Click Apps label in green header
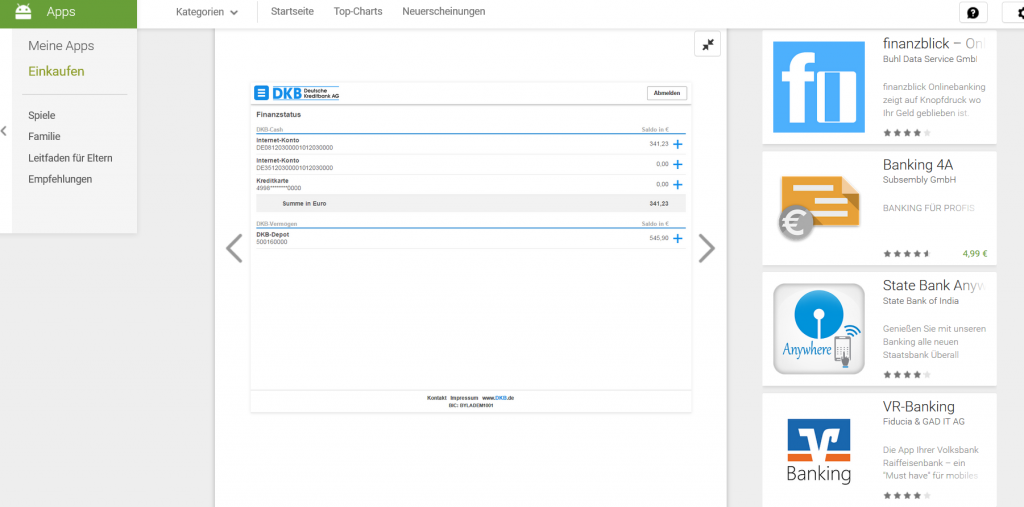The image size is (1024, 507). click(61, 12)
